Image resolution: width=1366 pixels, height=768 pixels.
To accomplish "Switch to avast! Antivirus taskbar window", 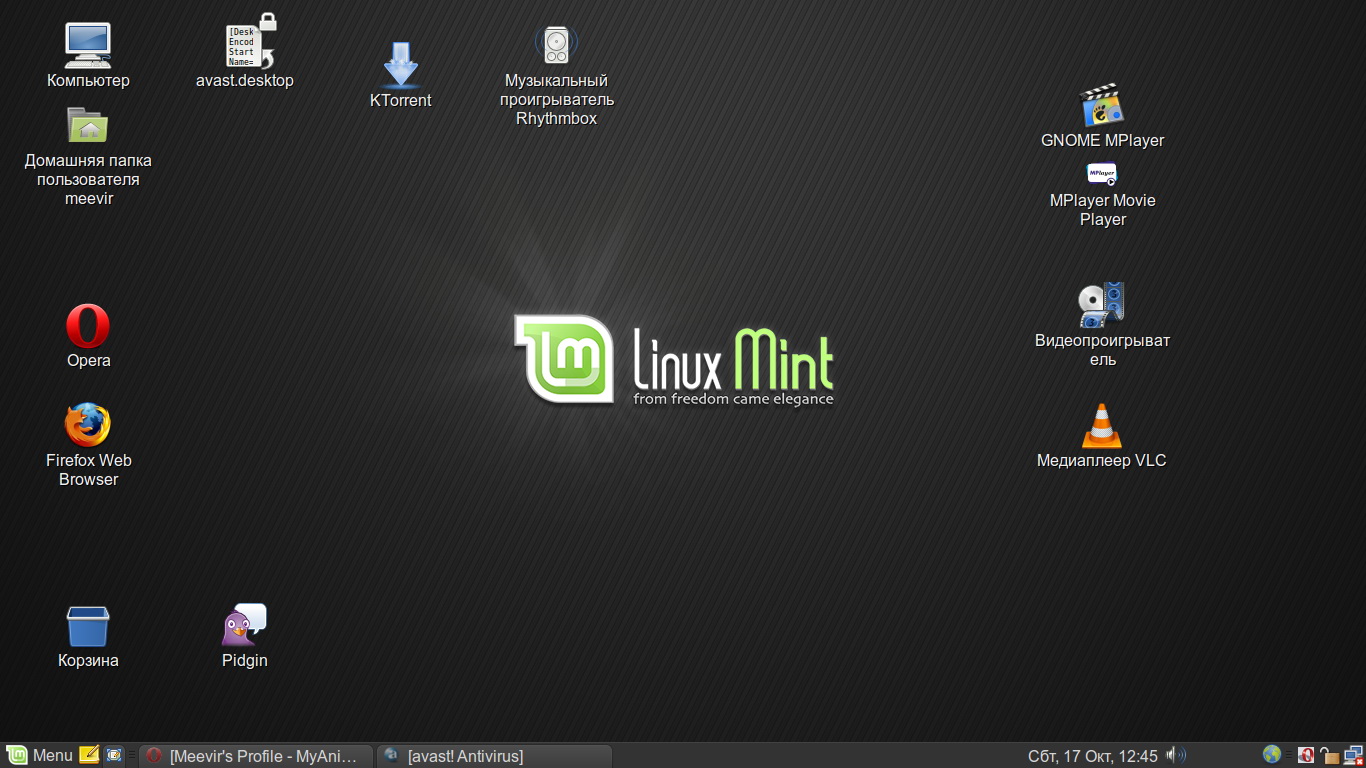I will (494, 756).
